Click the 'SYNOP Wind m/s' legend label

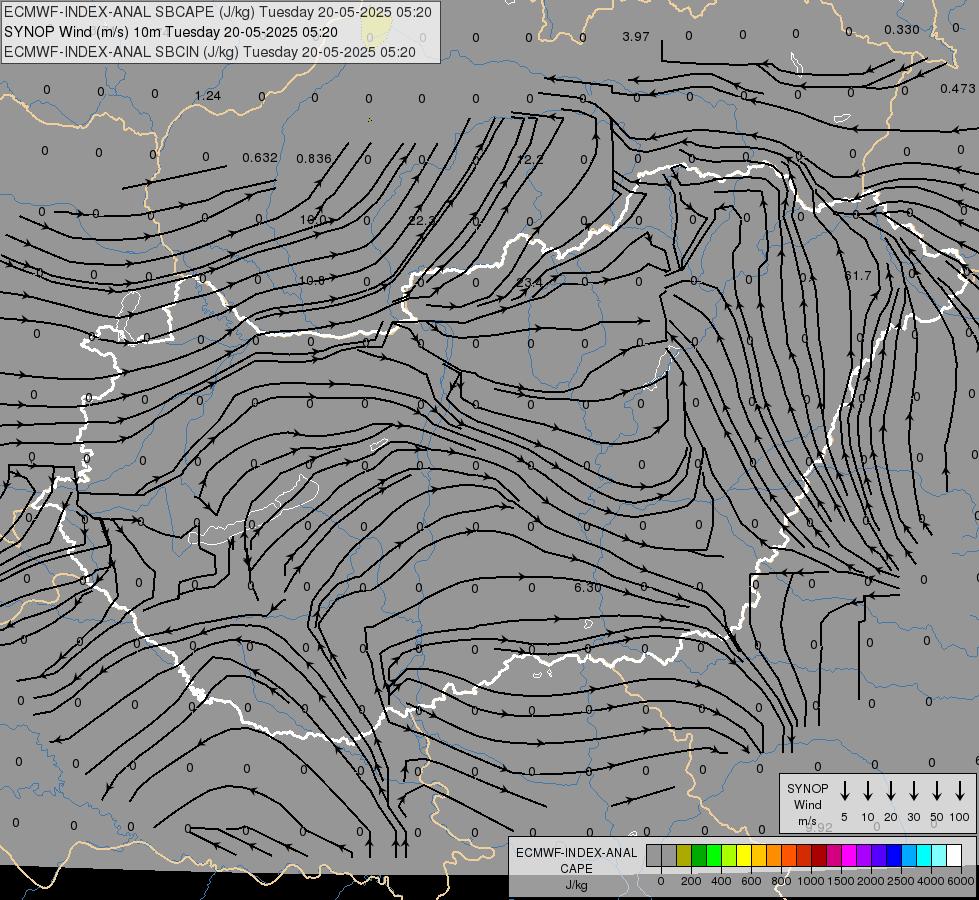coord(807,804)
